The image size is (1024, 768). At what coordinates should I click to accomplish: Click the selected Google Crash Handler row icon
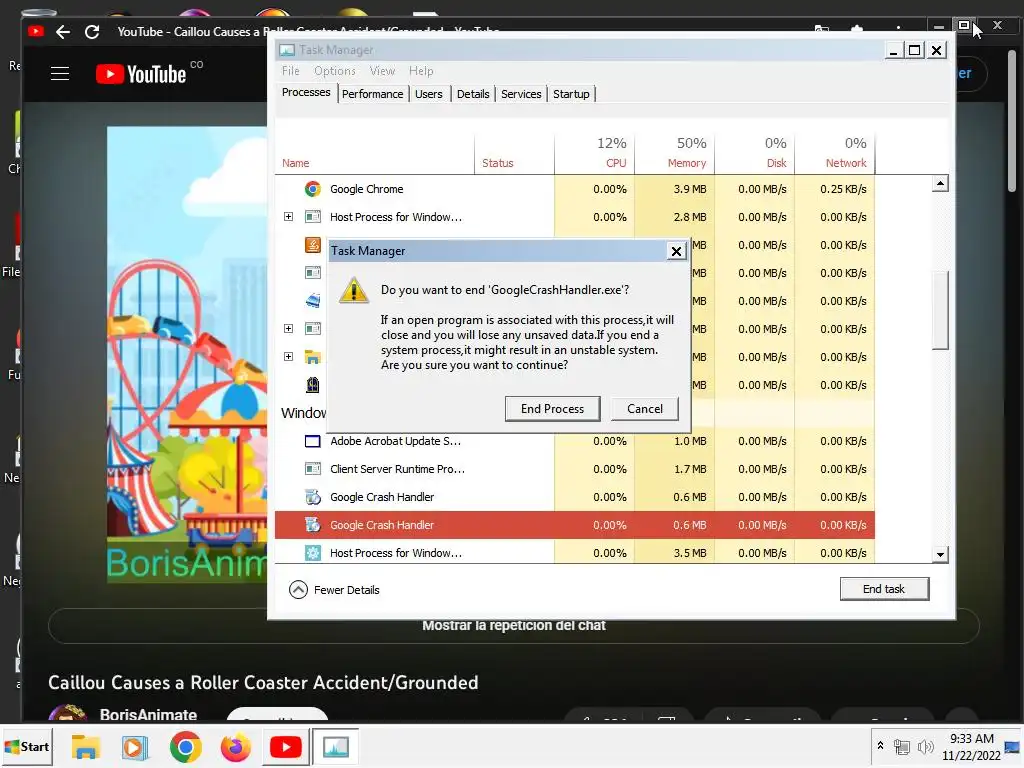pyautogui.click(x=313, y=524)
